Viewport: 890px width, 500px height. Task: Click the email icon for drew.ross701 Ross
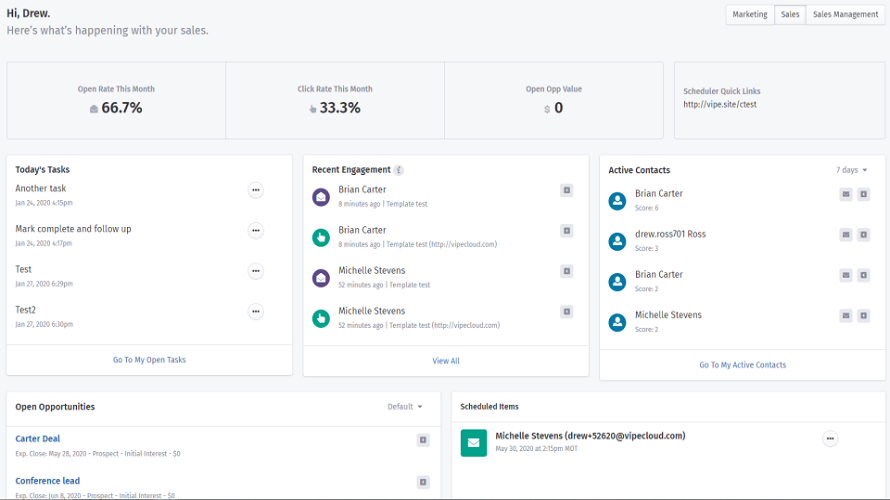point(846,235)
